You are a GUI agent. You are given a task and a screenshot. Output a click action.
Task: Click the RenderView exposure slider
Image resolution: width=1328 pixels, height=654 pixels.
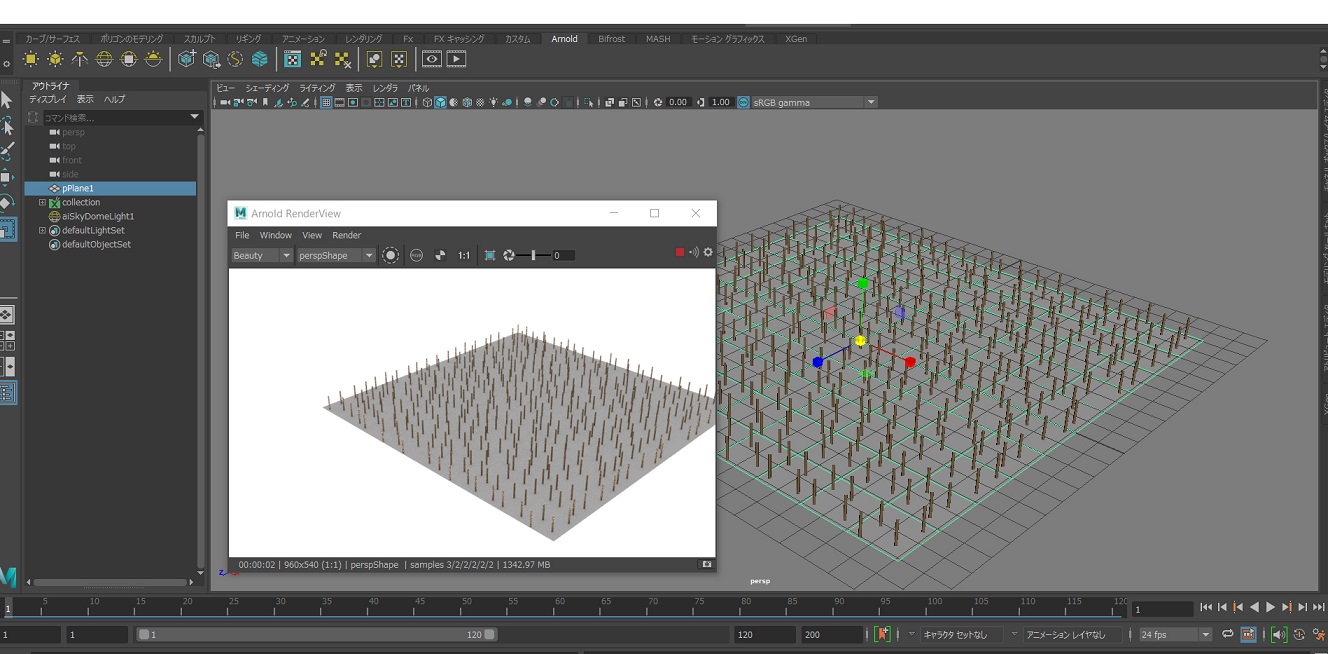click(533, 255)
